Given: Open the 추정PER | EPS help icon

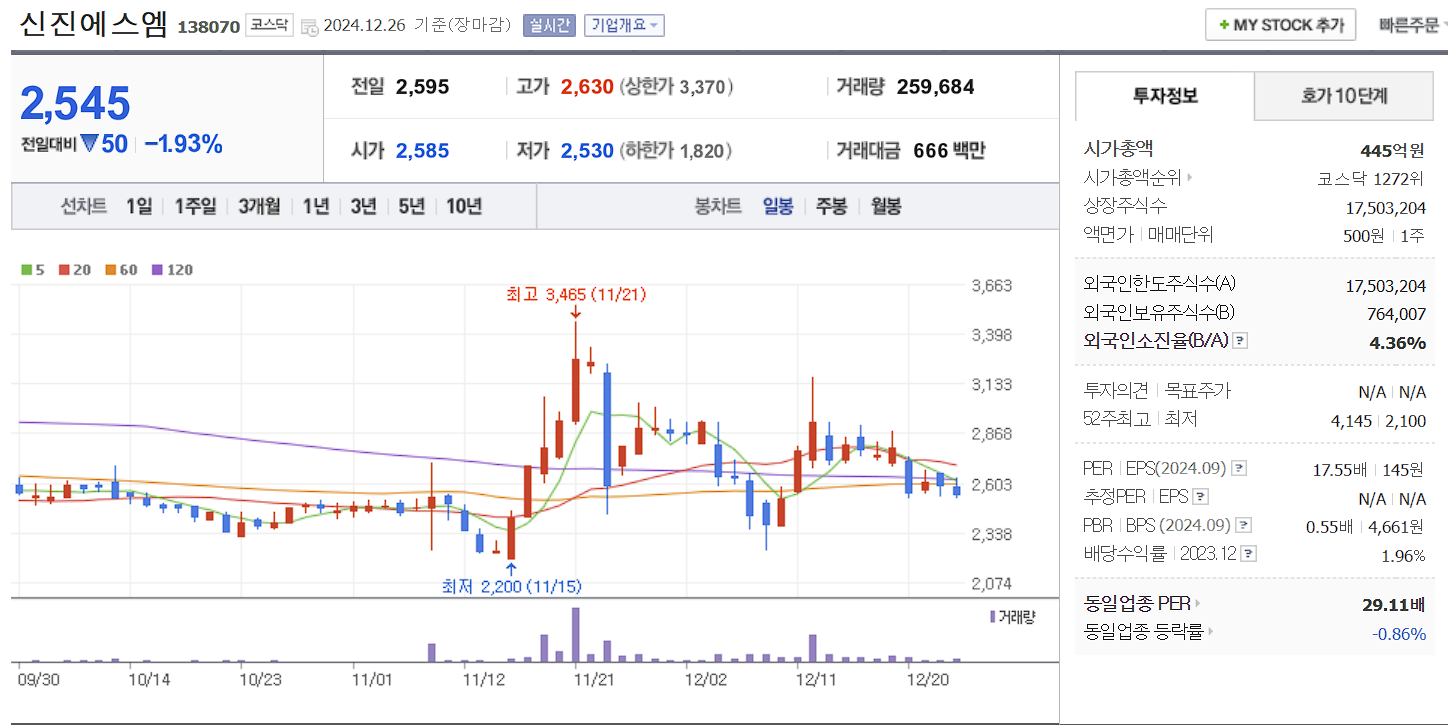Looking at the screenshot, I should pyautogui.click(x=1200, y=495).
